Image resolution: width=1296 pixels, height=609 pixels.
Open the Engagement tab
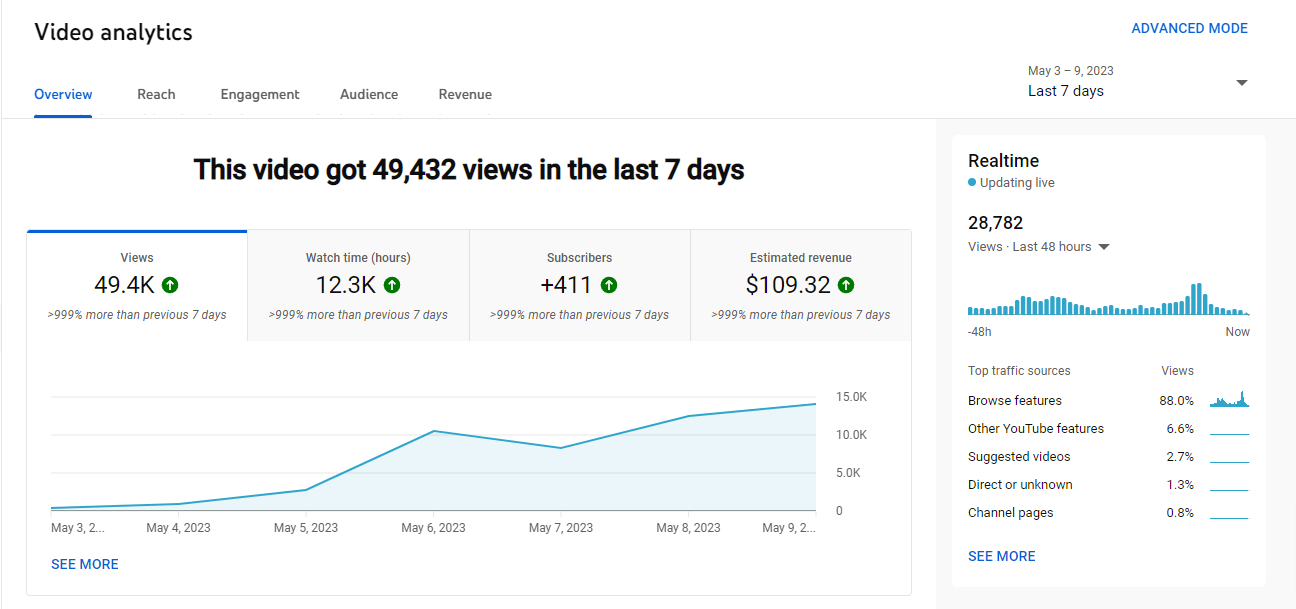pos(260,94)
